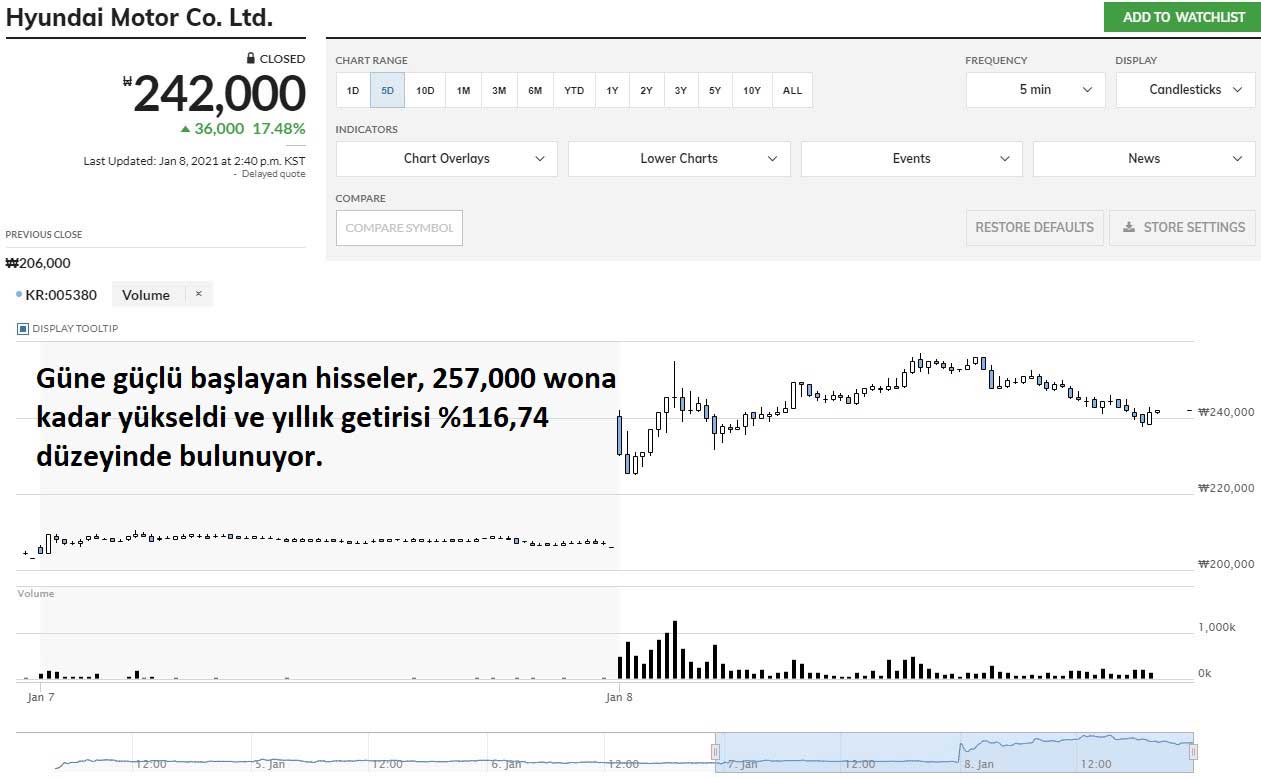Select the 1M chart range
The width and height of the screenshot is (1261, 778).
click(463, 90)
